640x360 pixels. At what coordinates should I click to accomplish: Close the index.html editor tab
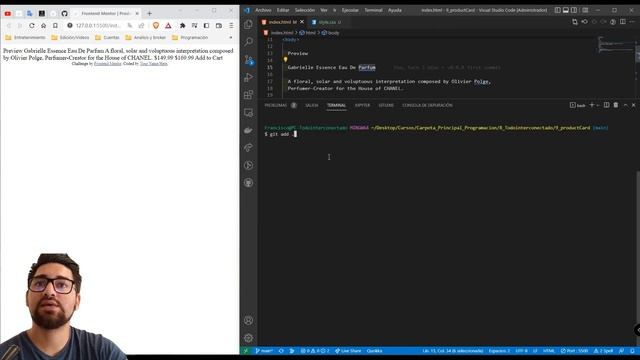(302, 22)
